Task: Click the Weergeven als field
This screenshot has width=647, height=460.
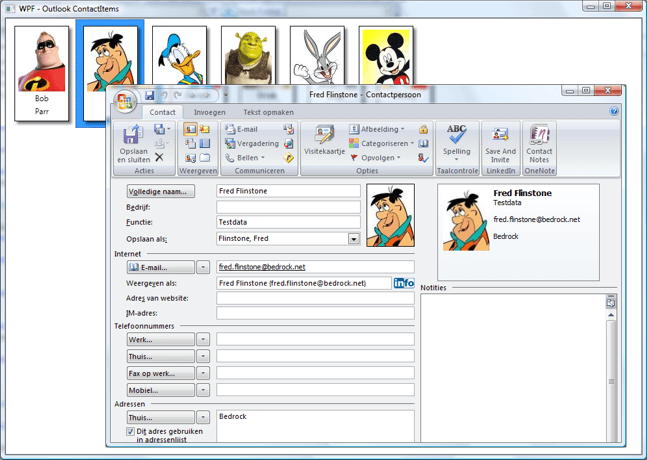Action: pos(304,283)
